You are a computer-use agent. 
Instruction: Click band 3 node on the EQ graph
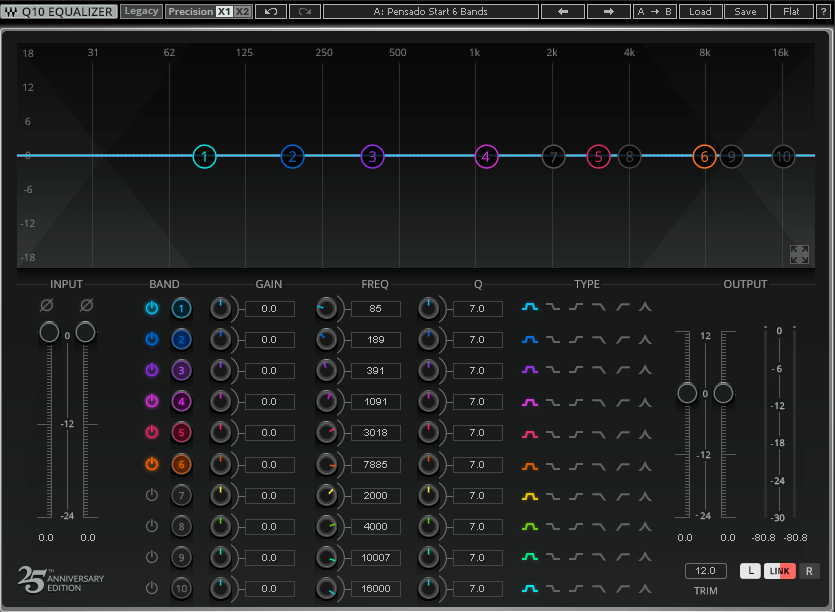pyautogui.click(x=372, y=157)
